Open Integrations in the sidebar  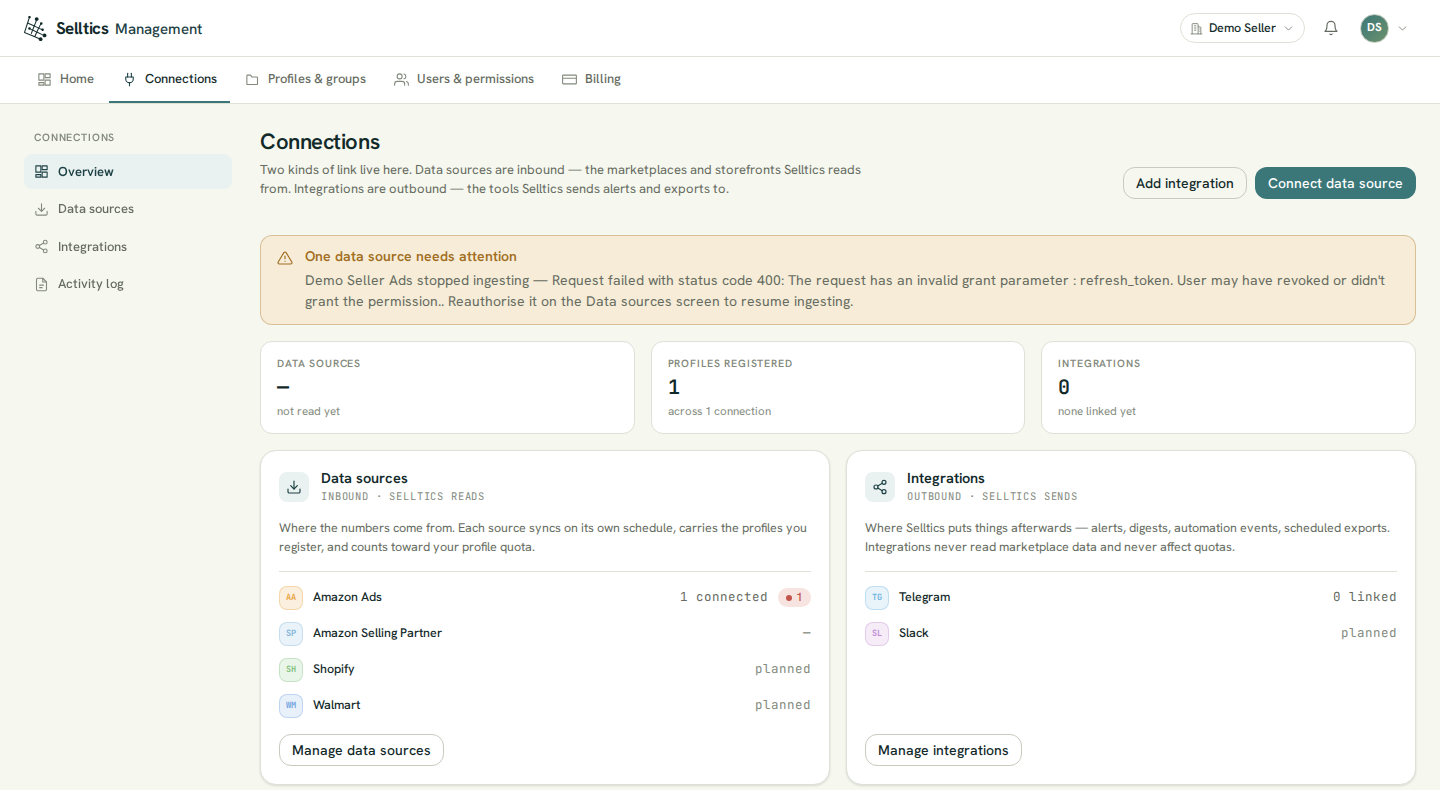coord(128,247)
